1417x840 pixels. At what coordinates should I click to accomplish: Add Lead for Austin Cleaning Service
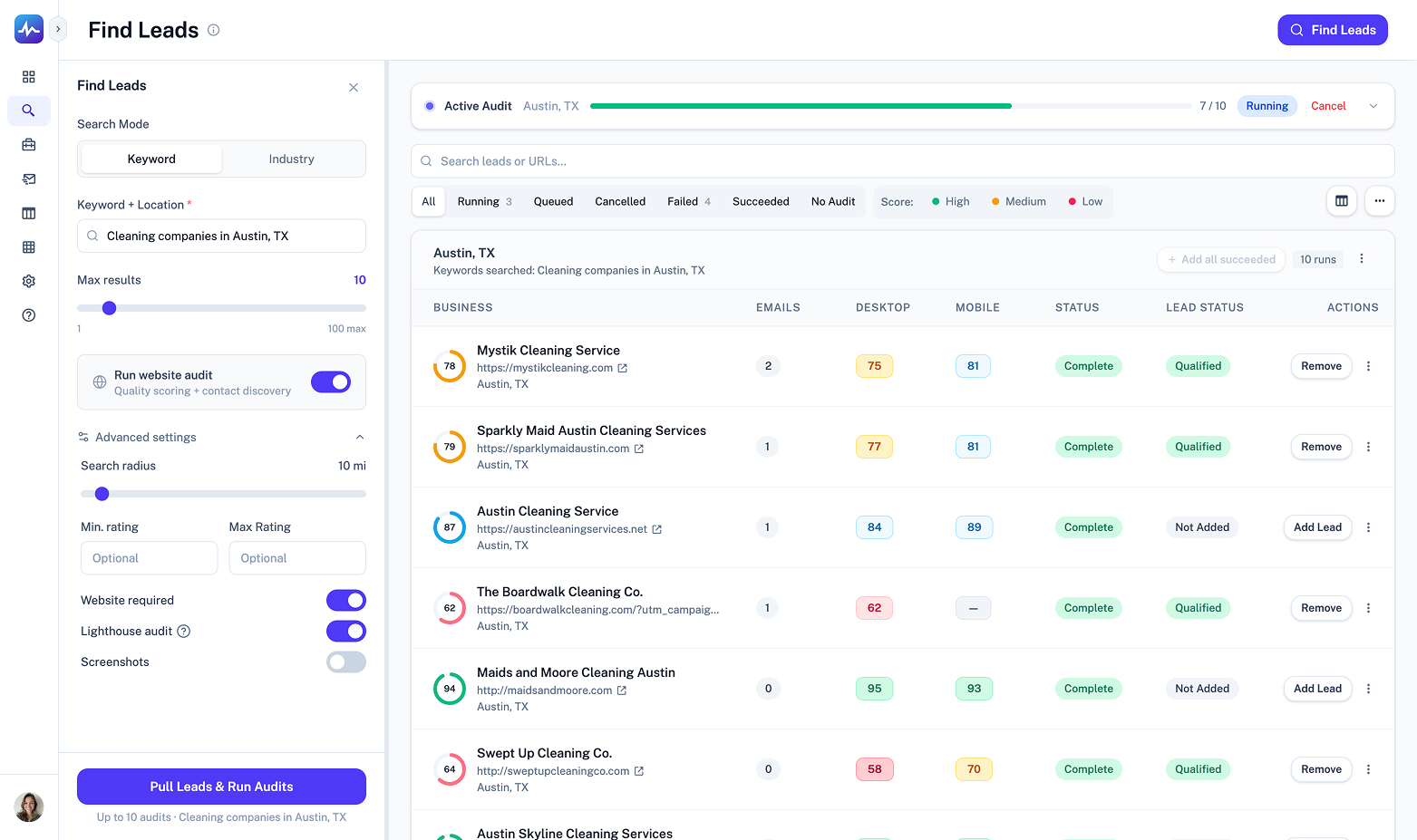coord(1317,527)
